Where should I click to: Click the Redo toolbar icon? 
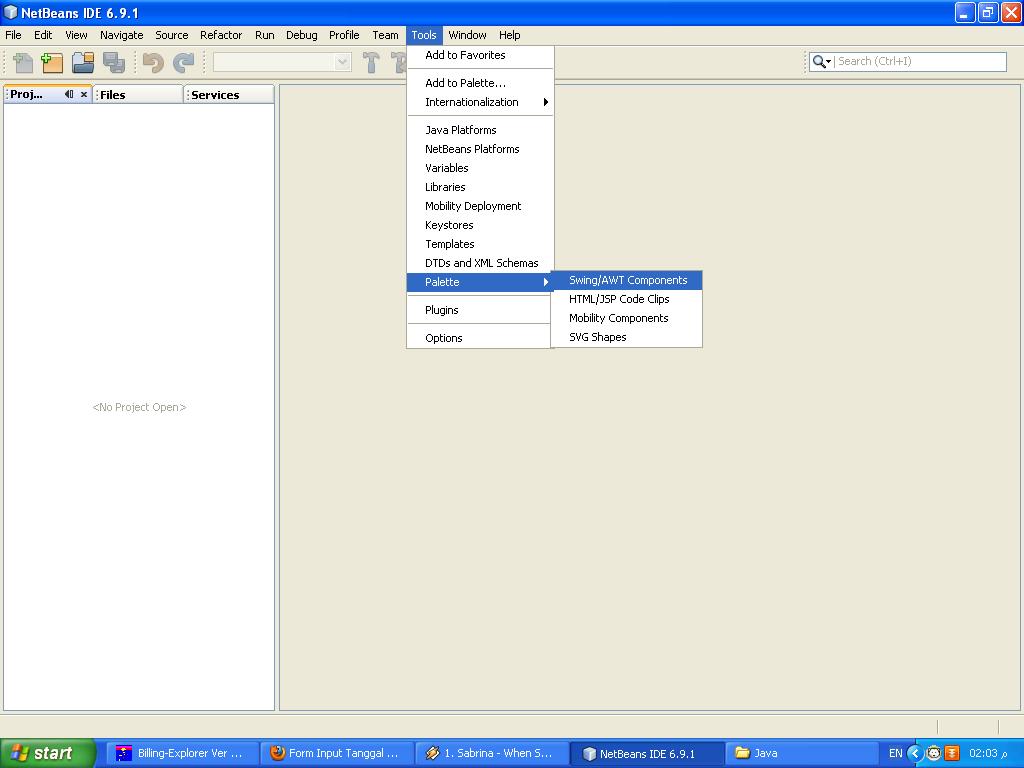(x=184, y=63)
